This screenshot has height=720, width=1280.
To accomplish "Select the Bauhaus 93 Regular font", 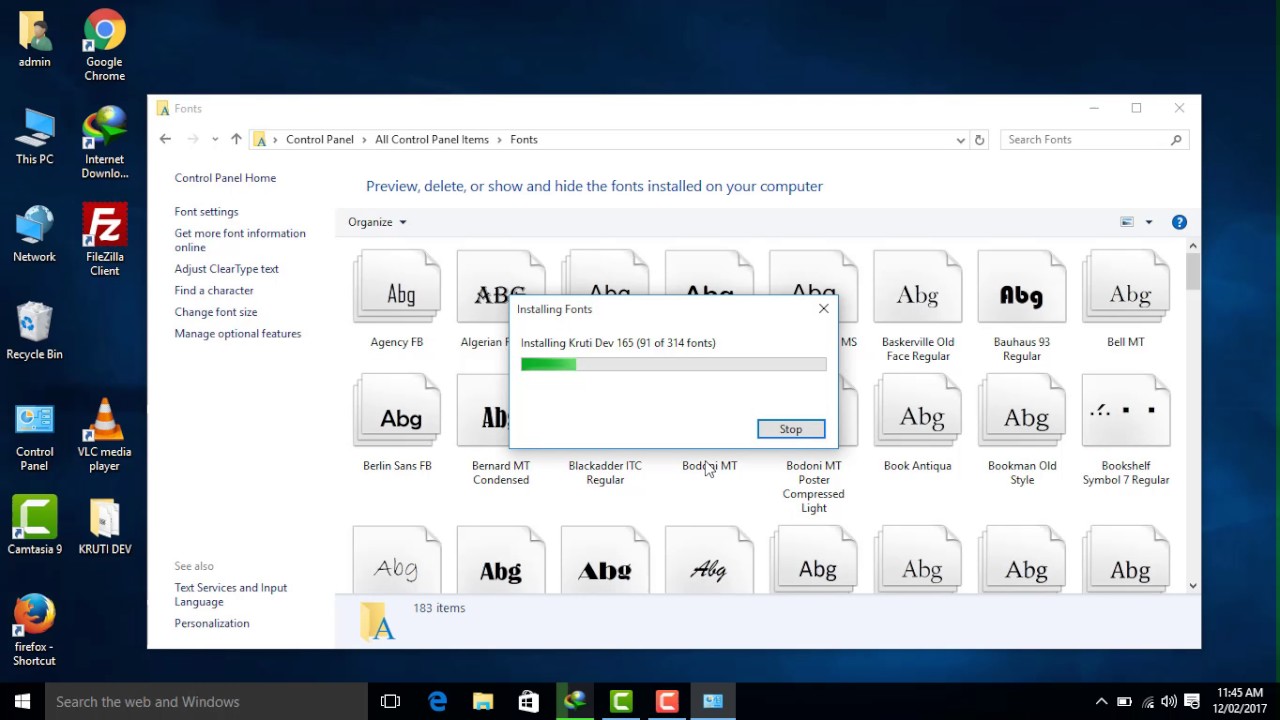I will click(x=1021, y=306).
